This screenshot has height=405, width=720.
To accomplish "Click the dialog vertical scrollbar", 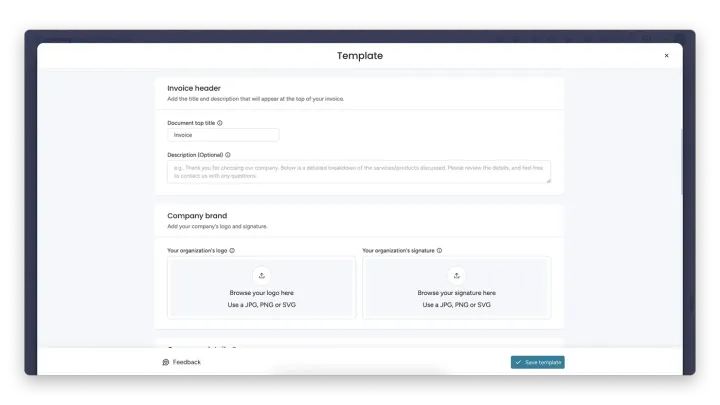I will coord(681,162).
